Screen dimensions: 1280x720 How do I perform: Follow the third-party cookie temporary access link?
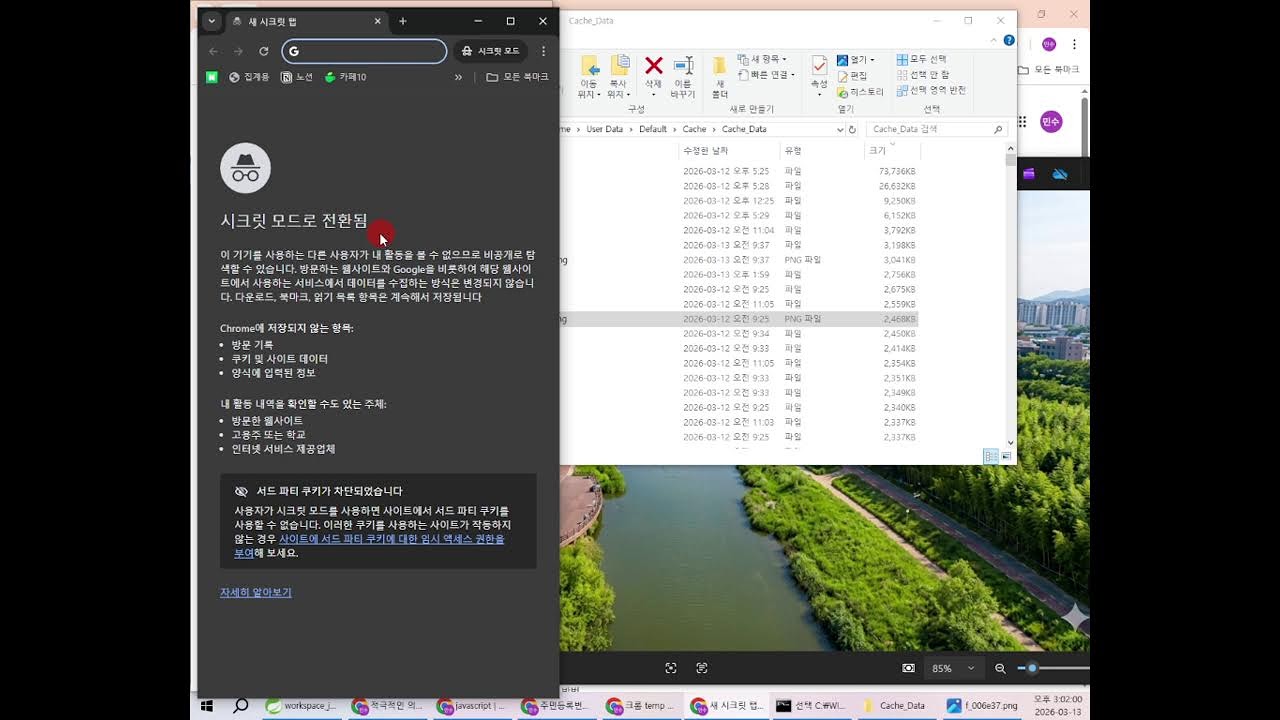tap(369, 546)
